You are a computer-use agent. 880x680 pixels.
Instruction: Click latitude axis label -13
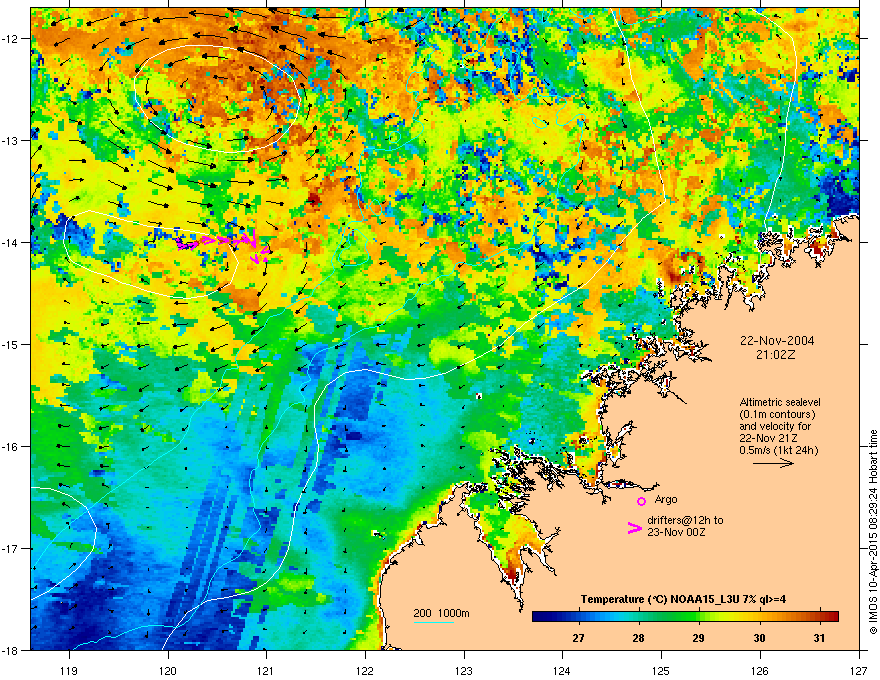[10, 140]
